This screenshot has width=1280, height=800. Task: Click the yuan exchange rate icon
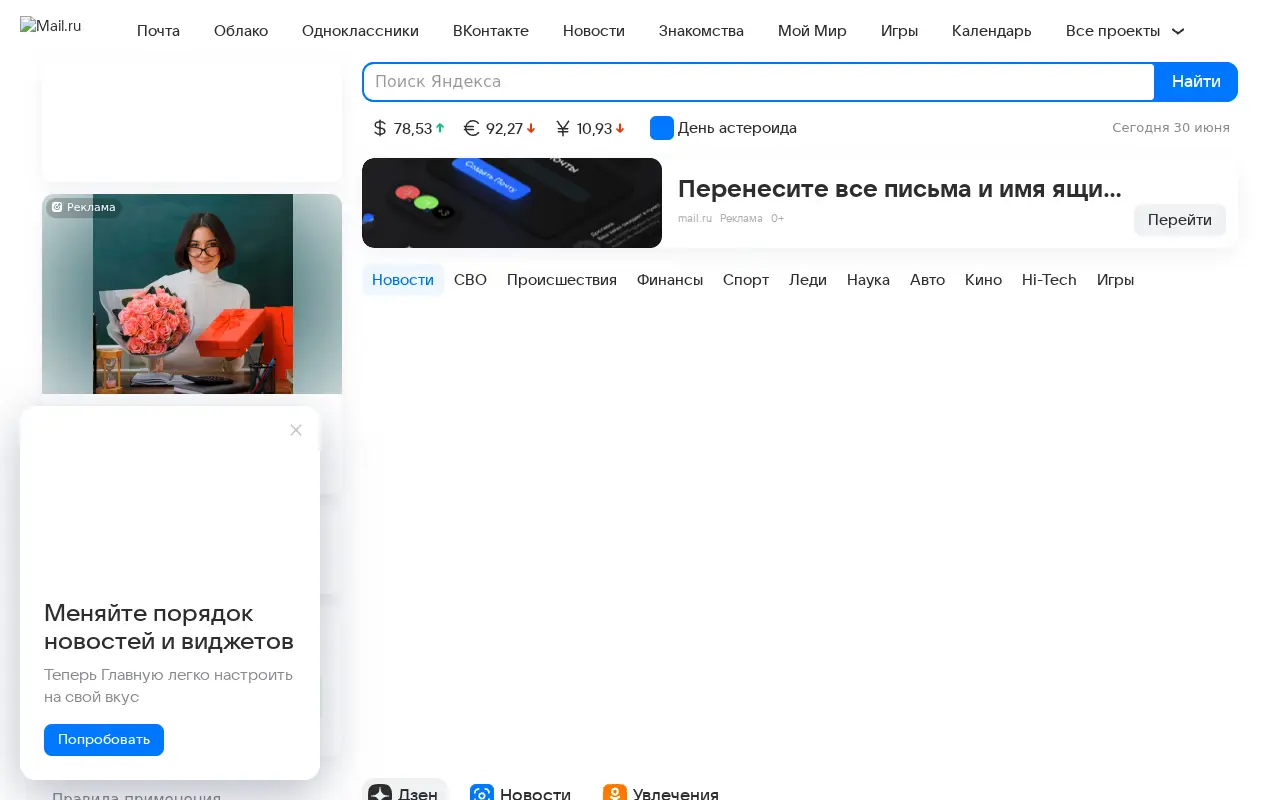(x=563, y=128)
